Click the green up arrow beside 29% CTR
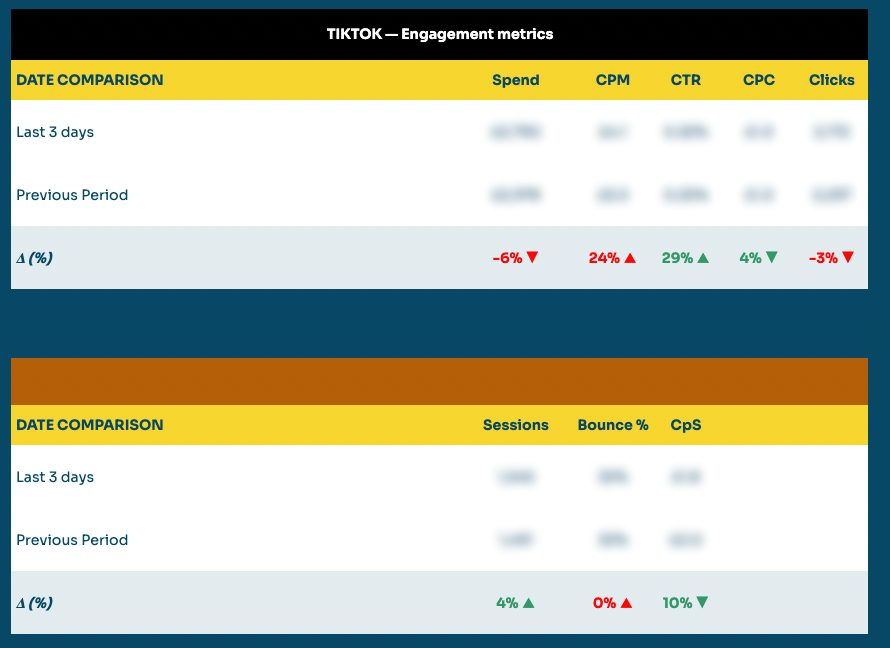 tap(703, 258)
